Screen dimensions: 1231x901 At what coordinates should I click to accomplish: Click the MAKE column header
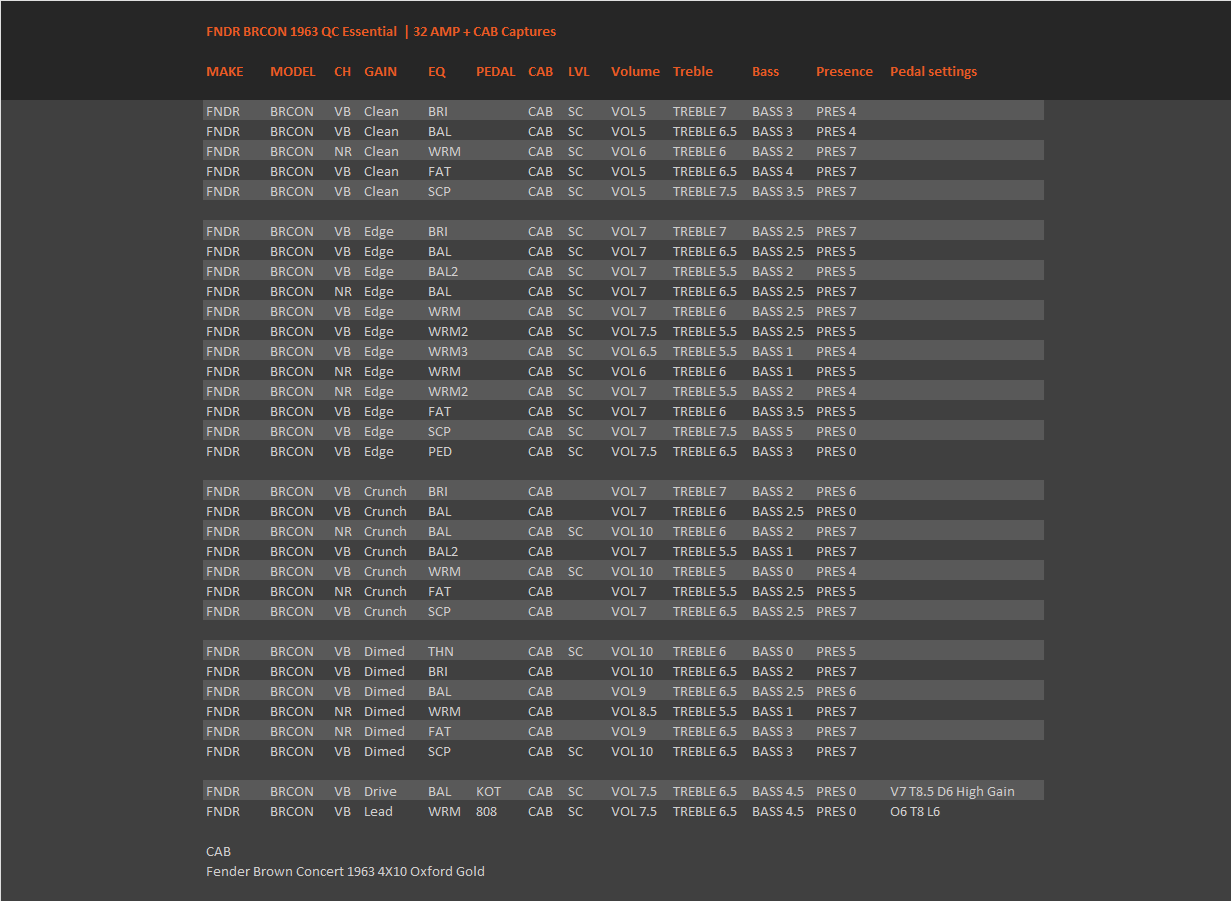point(224,71)
